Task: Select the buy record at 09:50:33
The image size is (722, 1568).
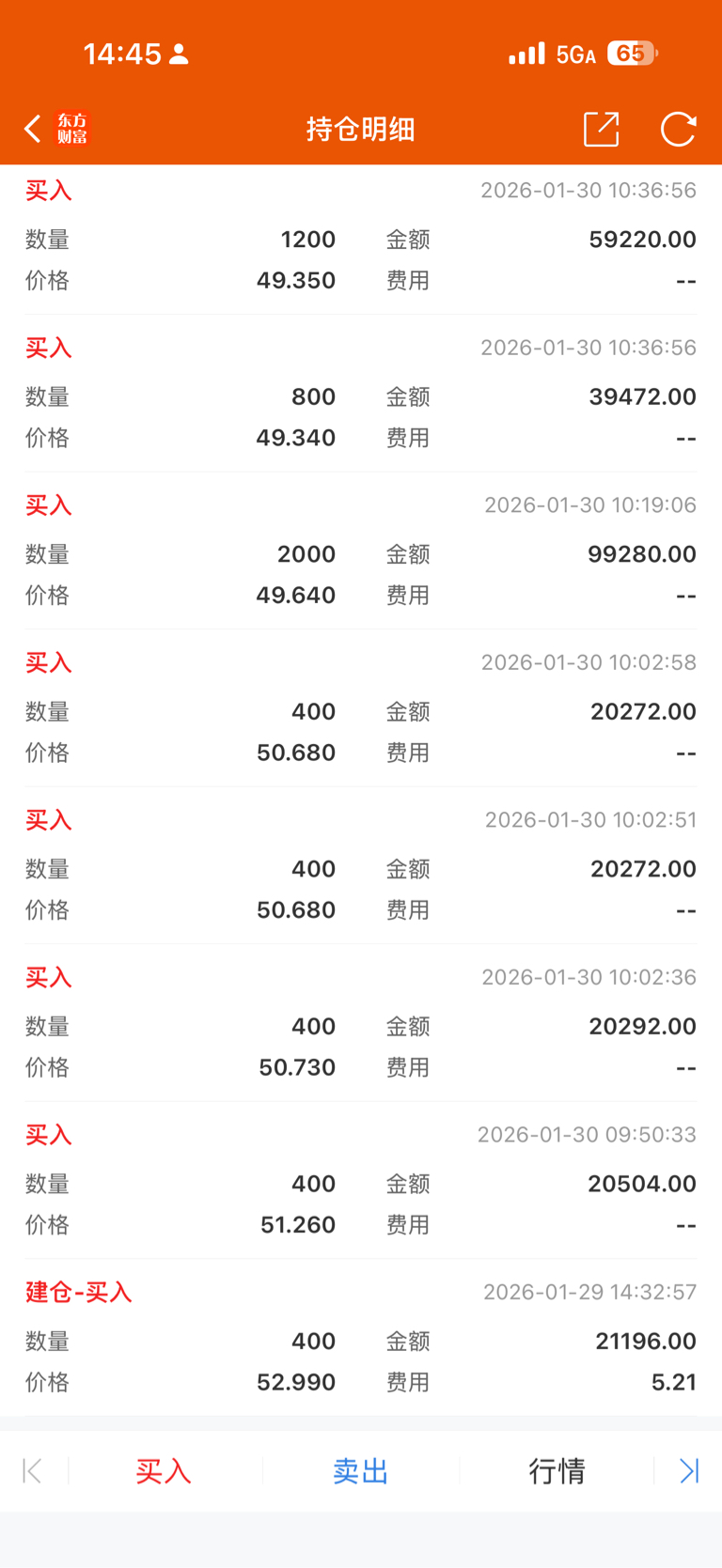Action: [x=361, y=1180]
